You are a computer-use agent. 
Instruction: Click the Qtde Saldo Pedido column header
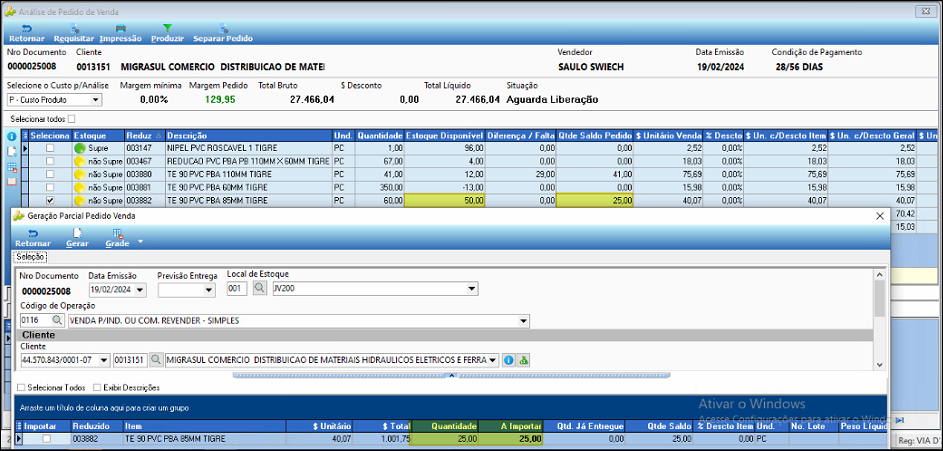595,136
